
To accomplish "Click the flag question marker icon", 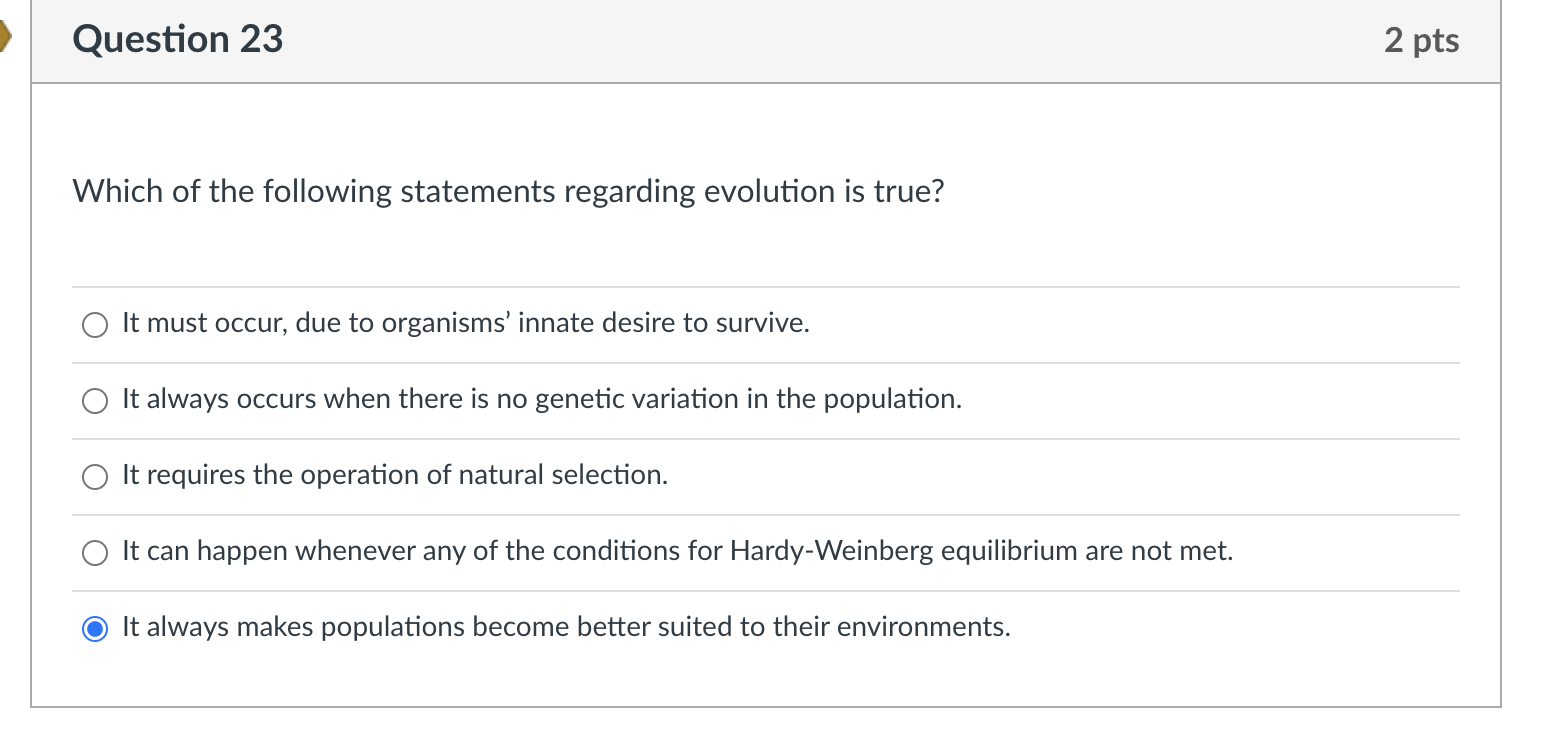I will 5,40.
